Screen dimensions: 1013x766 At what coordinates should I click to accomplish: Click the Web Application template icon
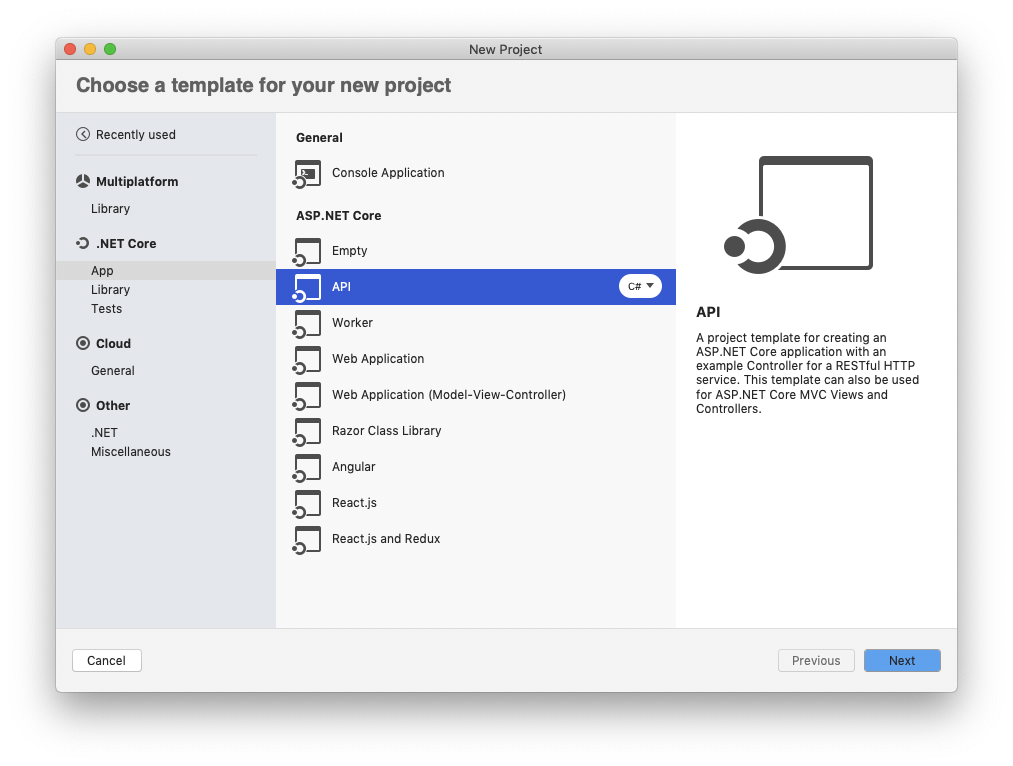tap(307, 360)
